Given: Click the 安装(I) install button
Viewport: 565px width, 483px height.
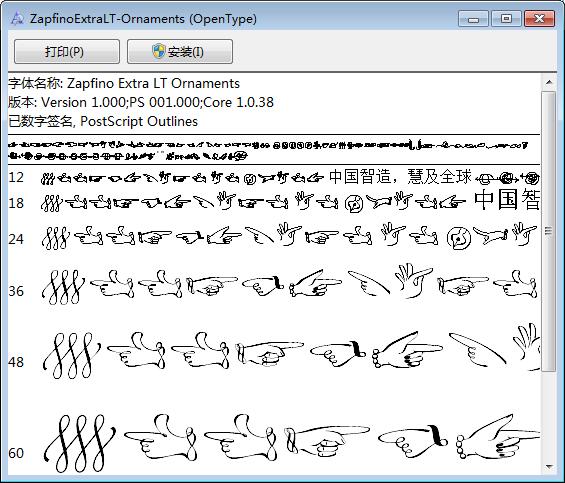Looking at the screenshot, I should coord(180,52).
